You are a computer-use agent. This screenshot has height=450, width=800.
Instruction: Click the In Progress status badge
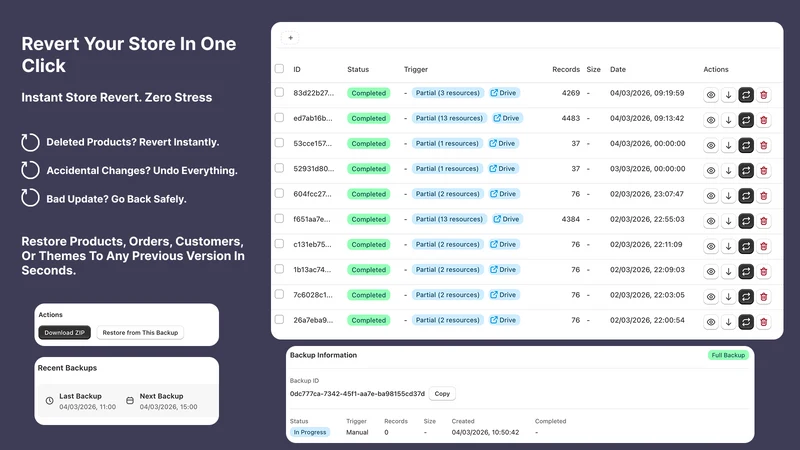(x=310, y=432)
